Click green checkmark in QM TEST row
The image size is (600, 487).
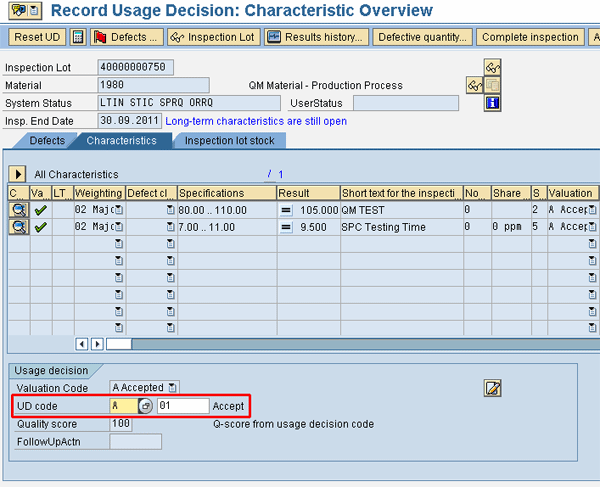coord(41,210)
